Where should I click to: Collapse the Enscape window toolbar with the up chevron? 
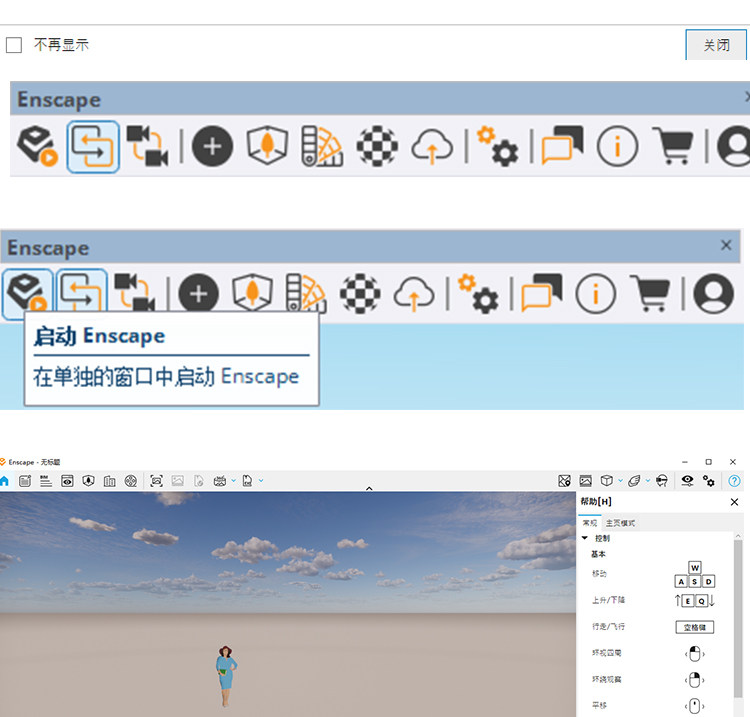[369, 488]
